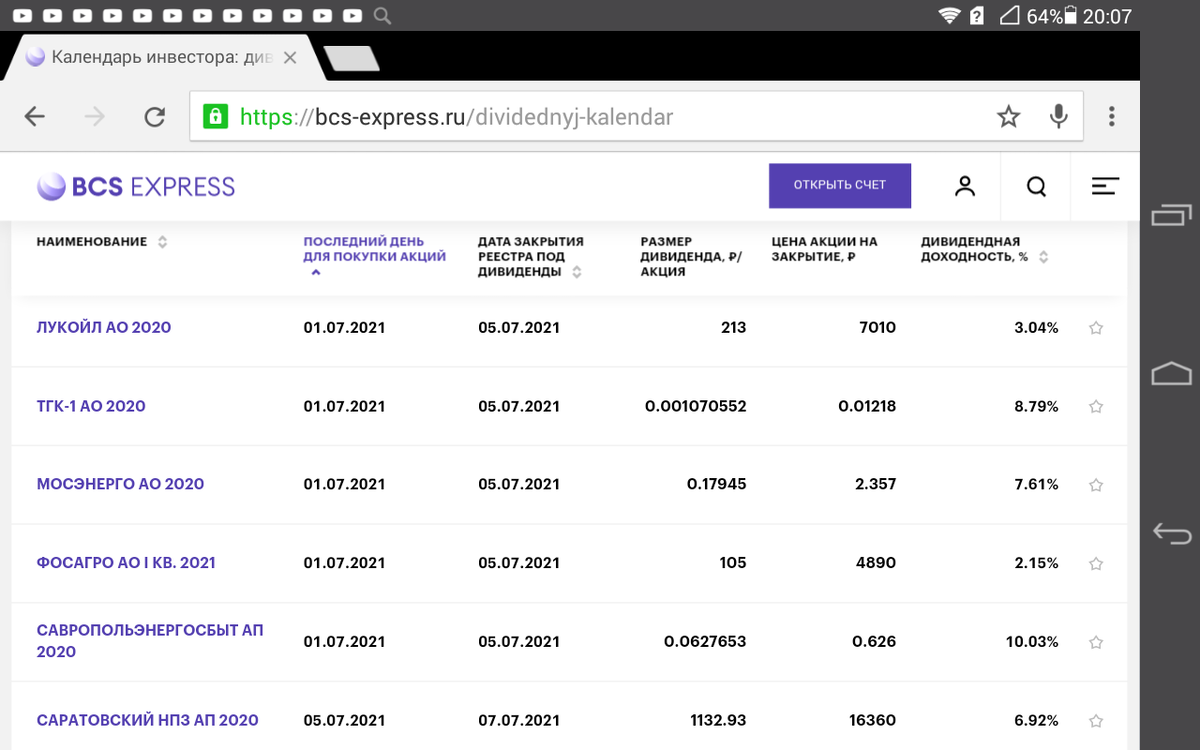Add ТГК-1 АО 2020 to favorites star
The width and height of the screenshot is (1200, 750).
coord(1096,406)
